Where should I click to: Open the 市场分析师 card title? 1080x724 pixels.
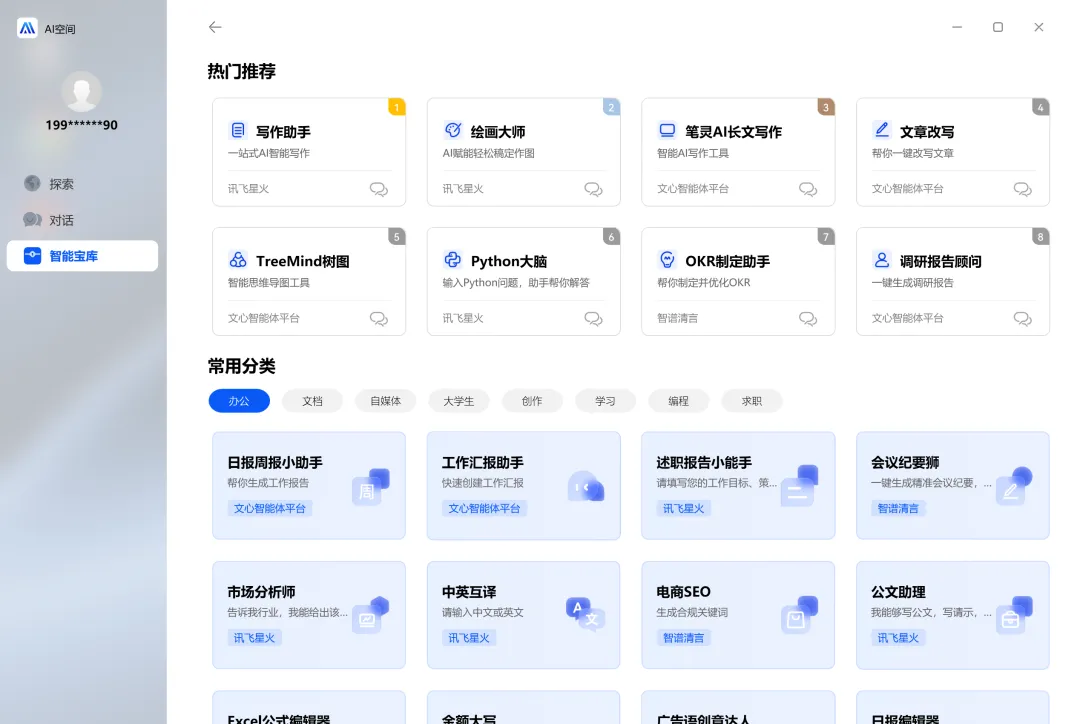tap(261, 592)
